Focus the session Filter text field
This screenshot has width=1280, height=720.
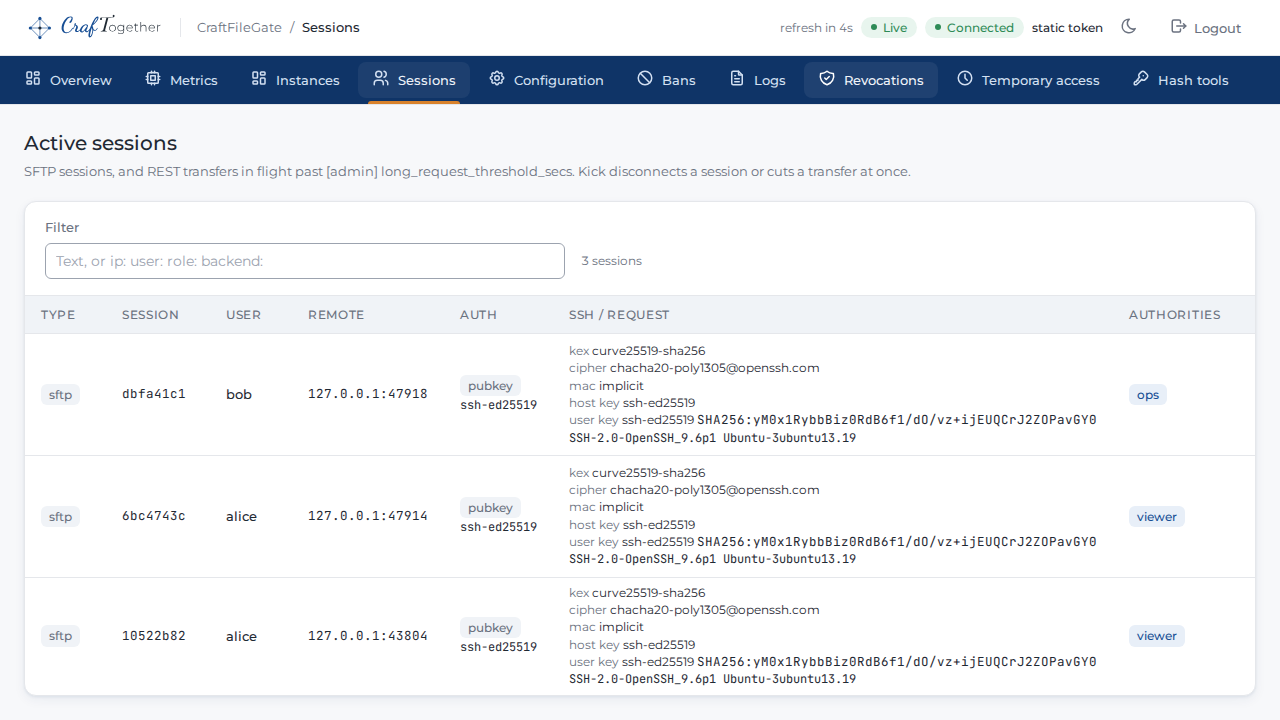coord(305,261)
